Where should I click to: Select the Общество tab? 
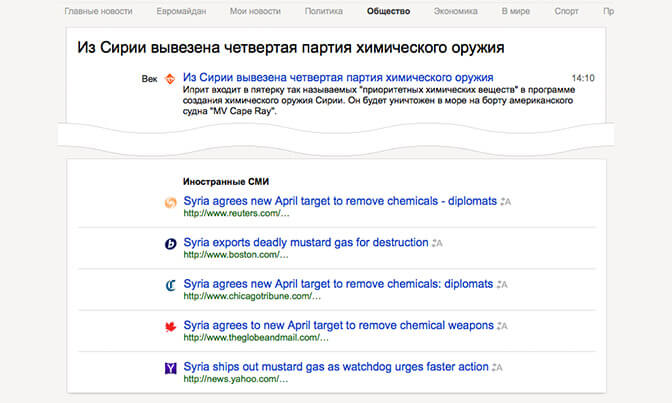click(x=388, y=12)
